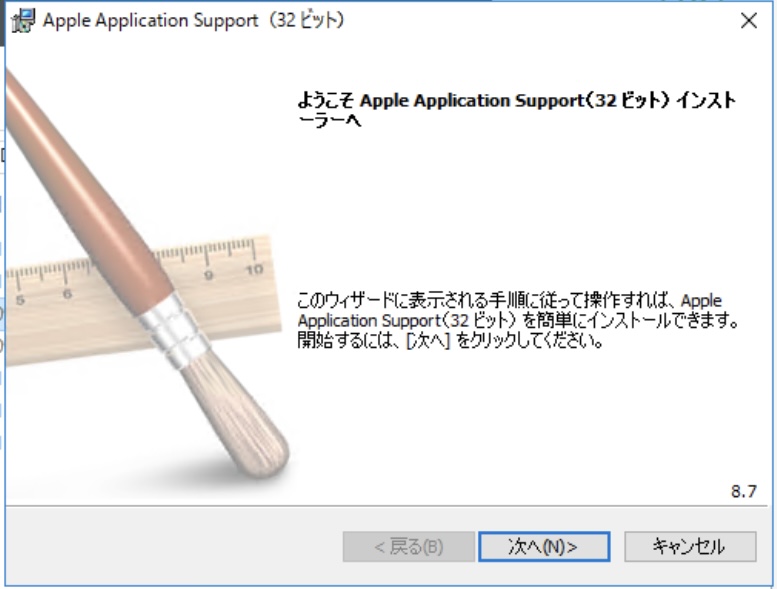Click the number 10 on the wooden ruler
The height and width of the screenshot is (589, 777).
coord(254,270)
